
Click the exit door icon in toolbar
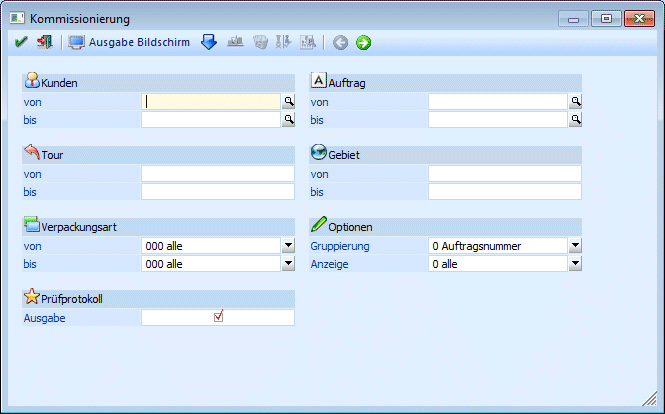click(44, 42)
